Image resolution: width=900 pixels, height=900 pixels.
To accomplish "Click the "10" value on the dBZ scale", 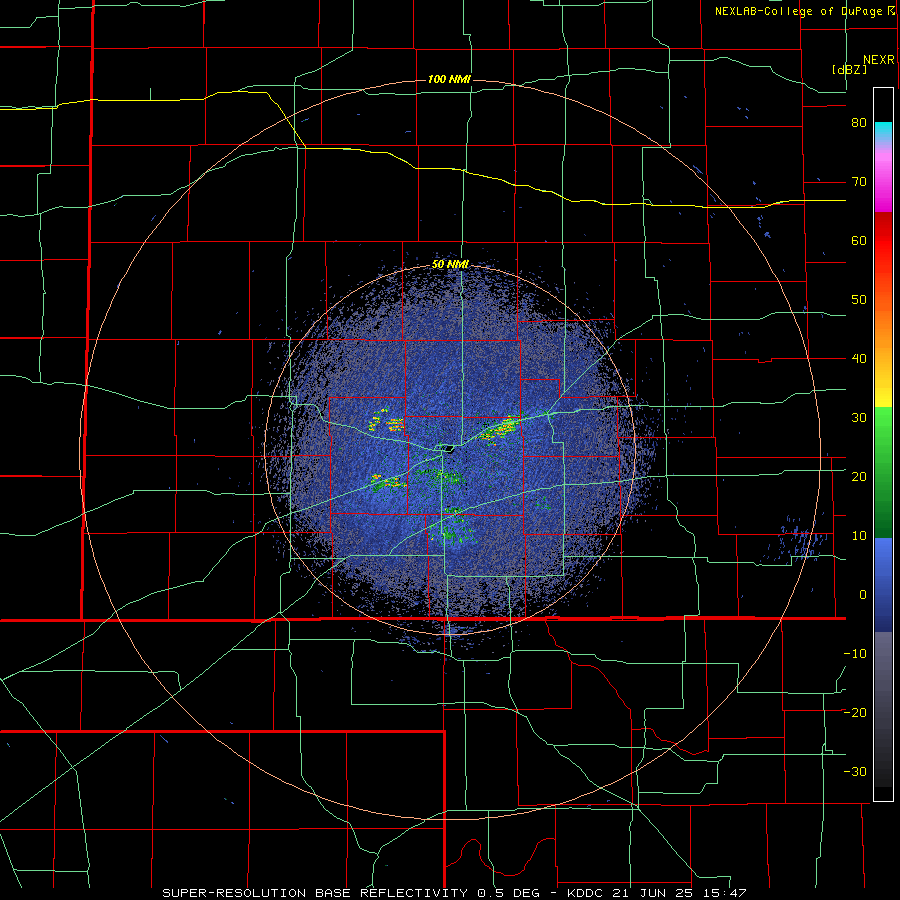I will (x=859, y=536).
